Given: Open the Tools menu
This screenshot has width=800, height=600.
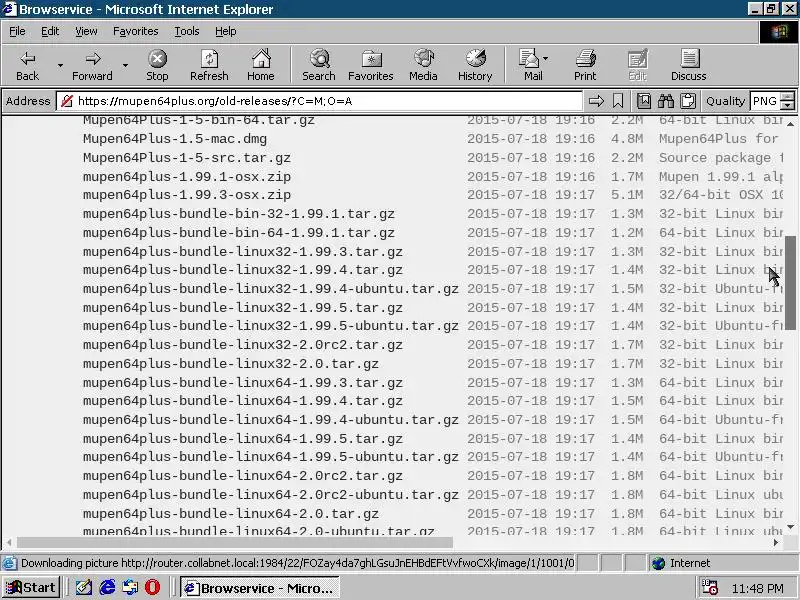Looking at the screenshot, I should click(187, 32).
